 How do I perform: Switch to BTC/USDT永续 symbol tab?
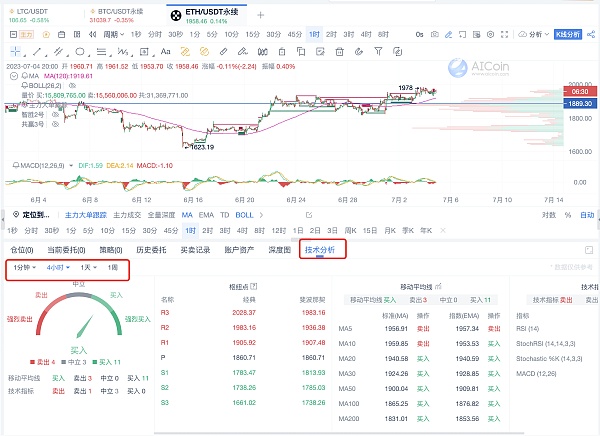tap(116, 15)
